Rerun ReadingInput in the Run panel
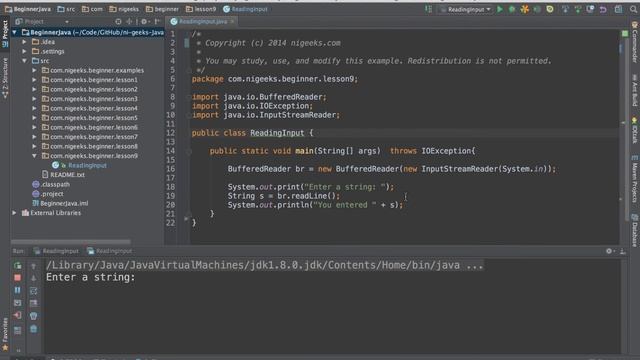Viewport: 640px width, 360px height. click(x=18, y=265)
